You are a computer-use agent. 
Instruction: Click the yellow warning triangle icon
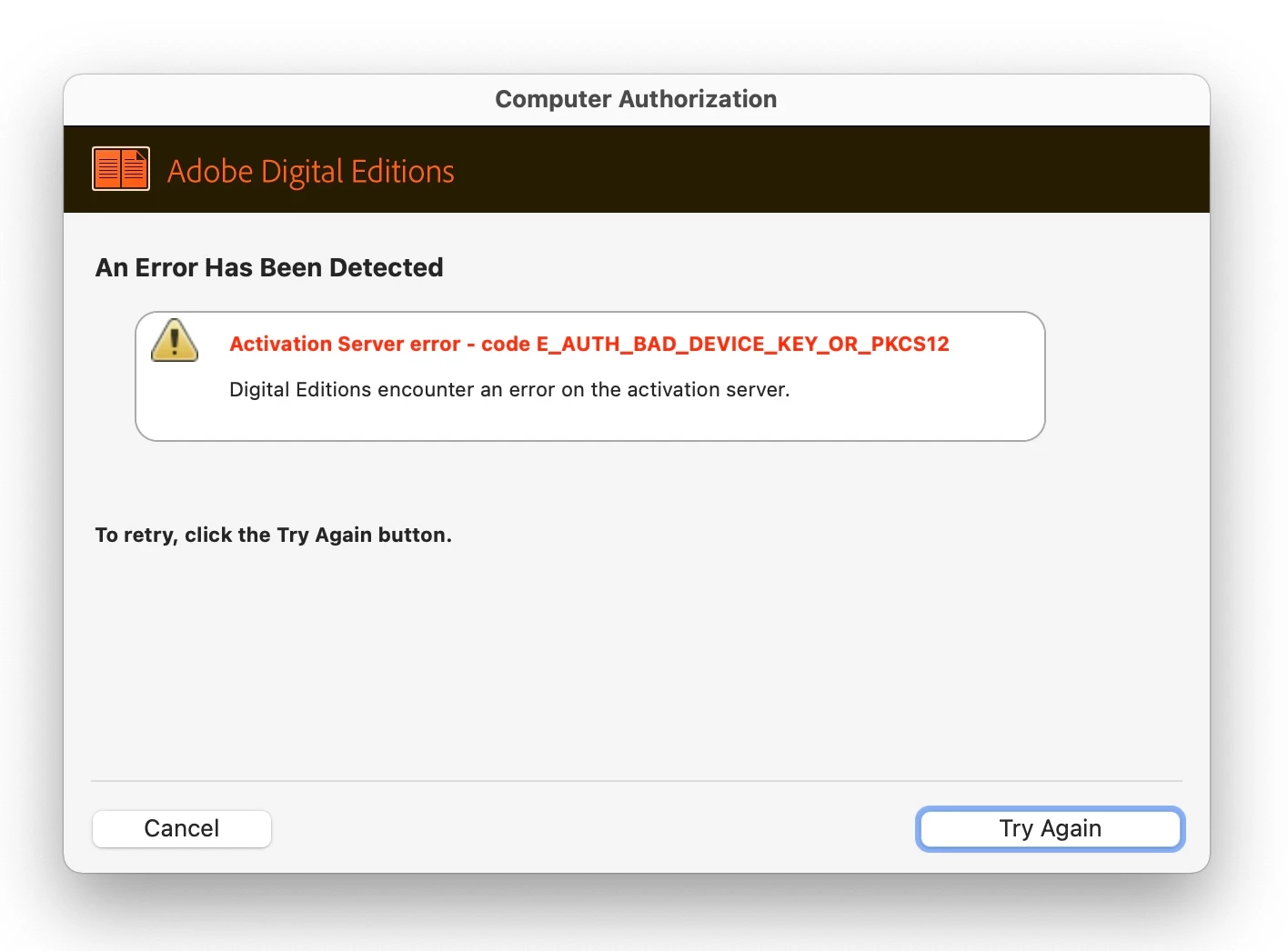pos(175,340)
